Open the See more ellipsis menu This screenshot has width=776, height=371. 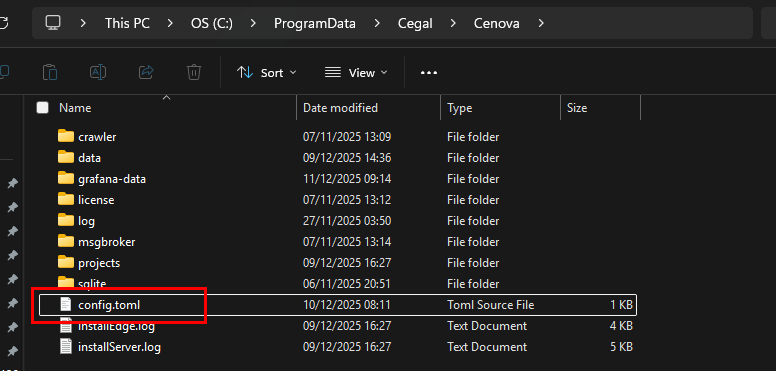pyautogui.click(x=429, y=73)
